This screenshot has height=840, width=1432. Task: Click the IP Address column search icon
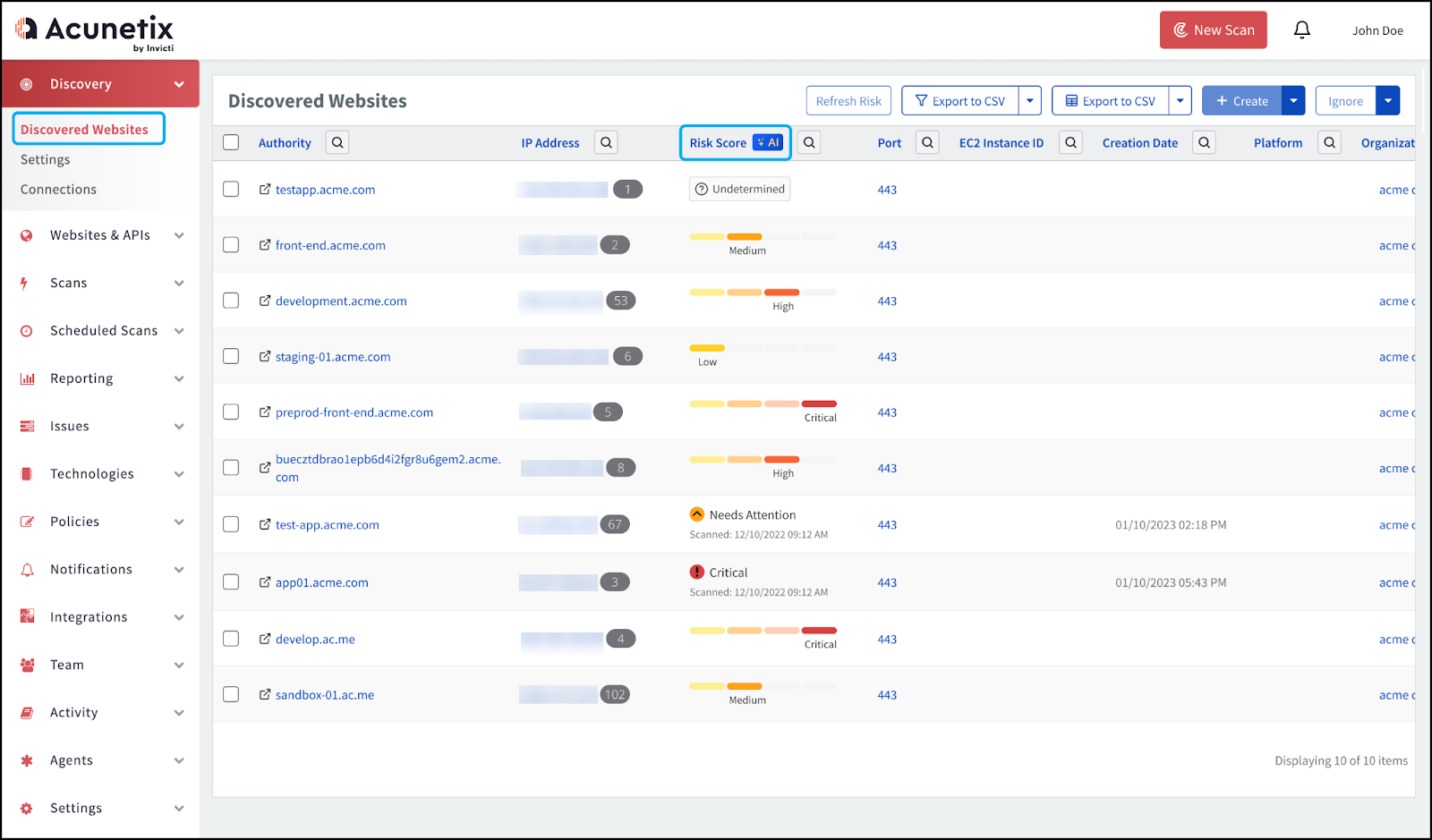[x=606, y=142]
